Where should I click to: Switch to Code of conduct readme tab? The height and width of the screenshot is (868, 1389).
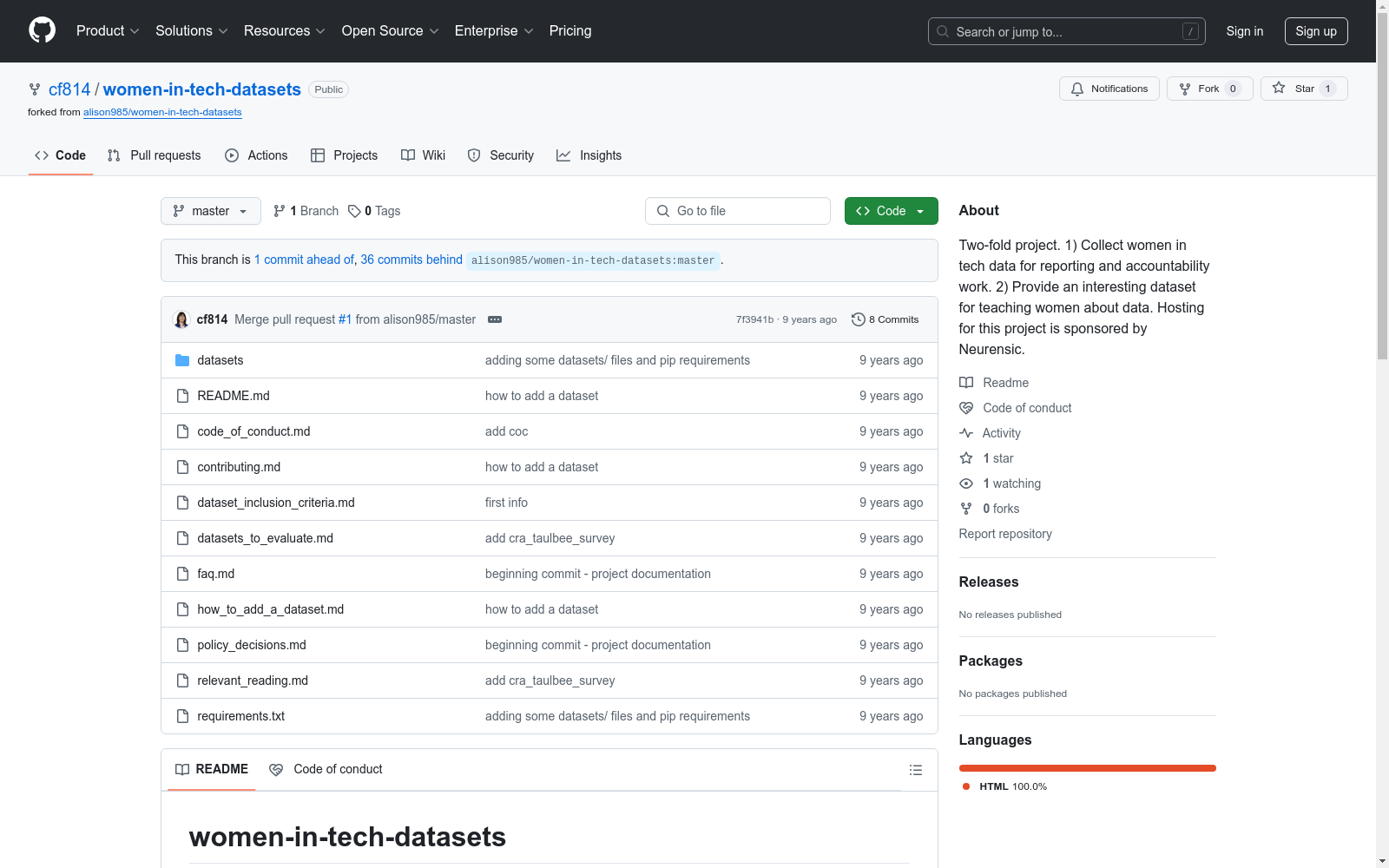click(x=326, y=770)
